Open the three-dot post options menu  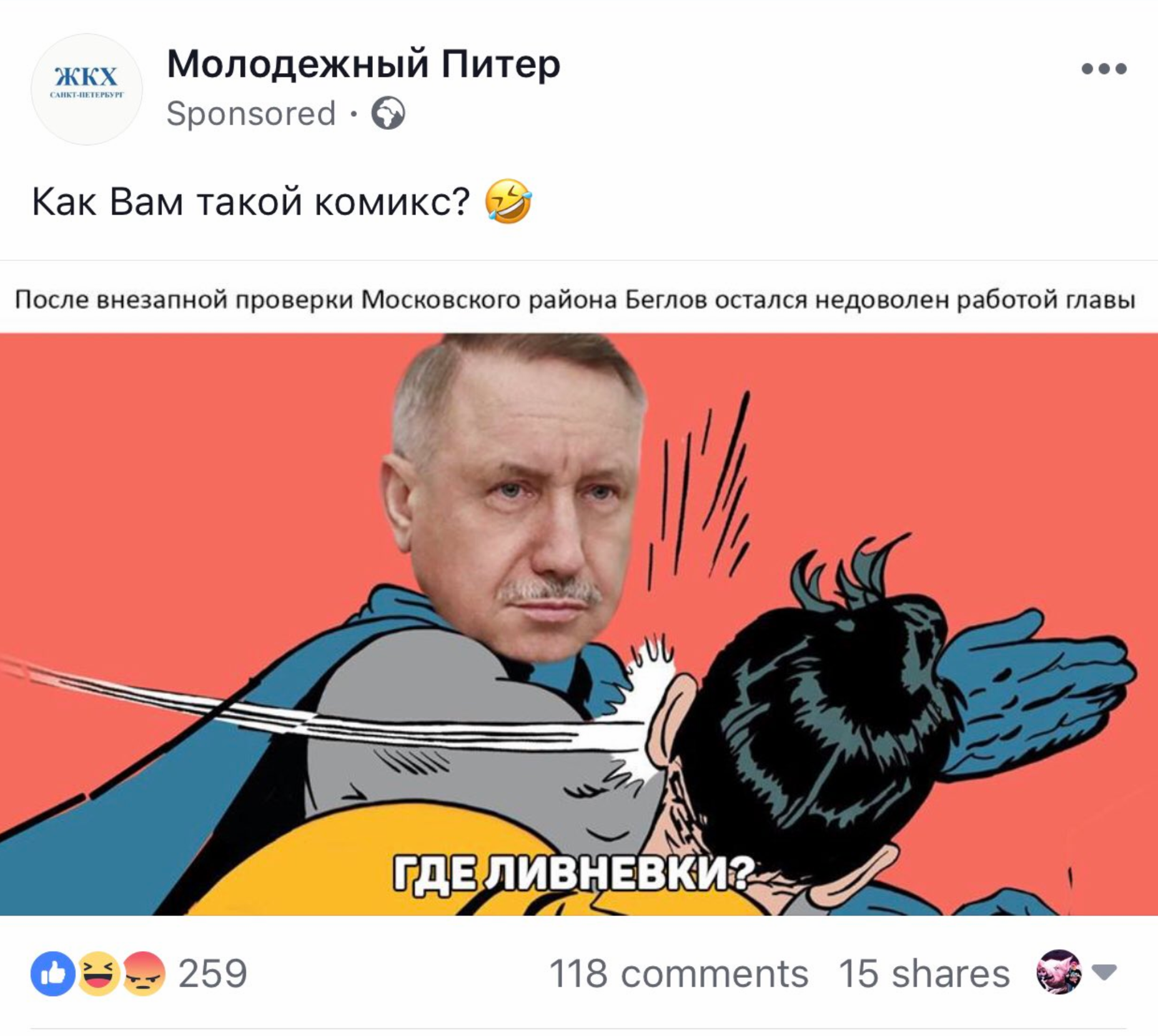(x=1104, y=69)
